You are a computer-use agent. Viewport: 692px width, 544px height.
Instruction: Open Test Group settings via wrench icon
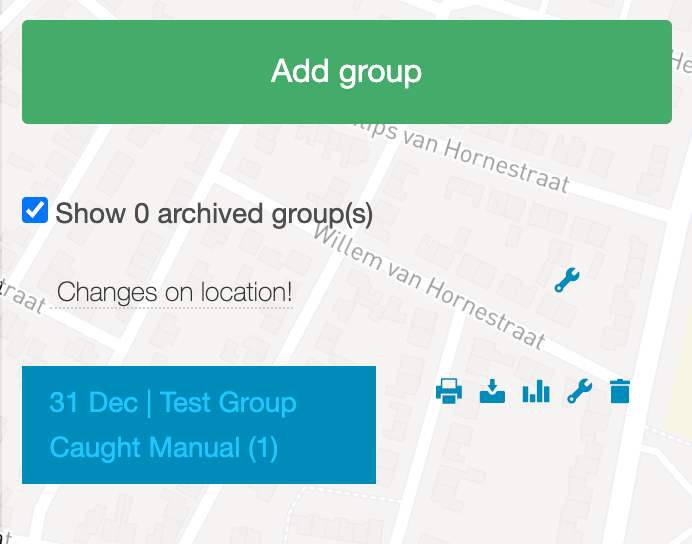point(579,392)
